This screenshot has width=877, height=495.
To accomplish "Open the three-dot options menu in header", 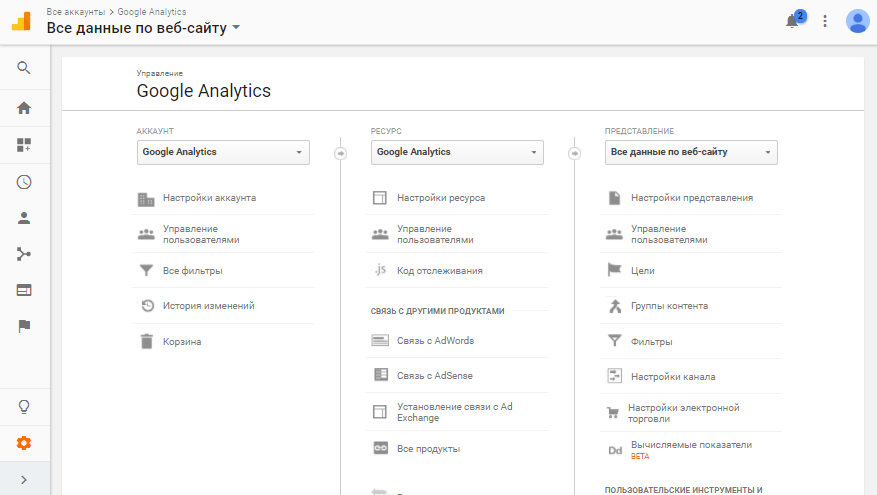I will pyautogui.click(x=825, y=21).
